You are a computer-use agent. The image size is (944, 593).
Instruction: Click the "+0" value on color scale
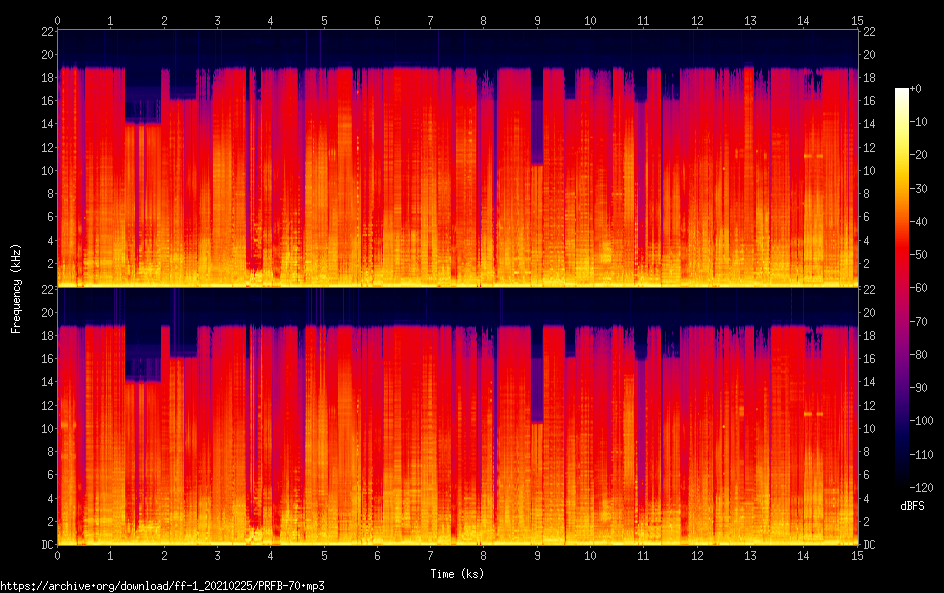[x=915, y=88]
